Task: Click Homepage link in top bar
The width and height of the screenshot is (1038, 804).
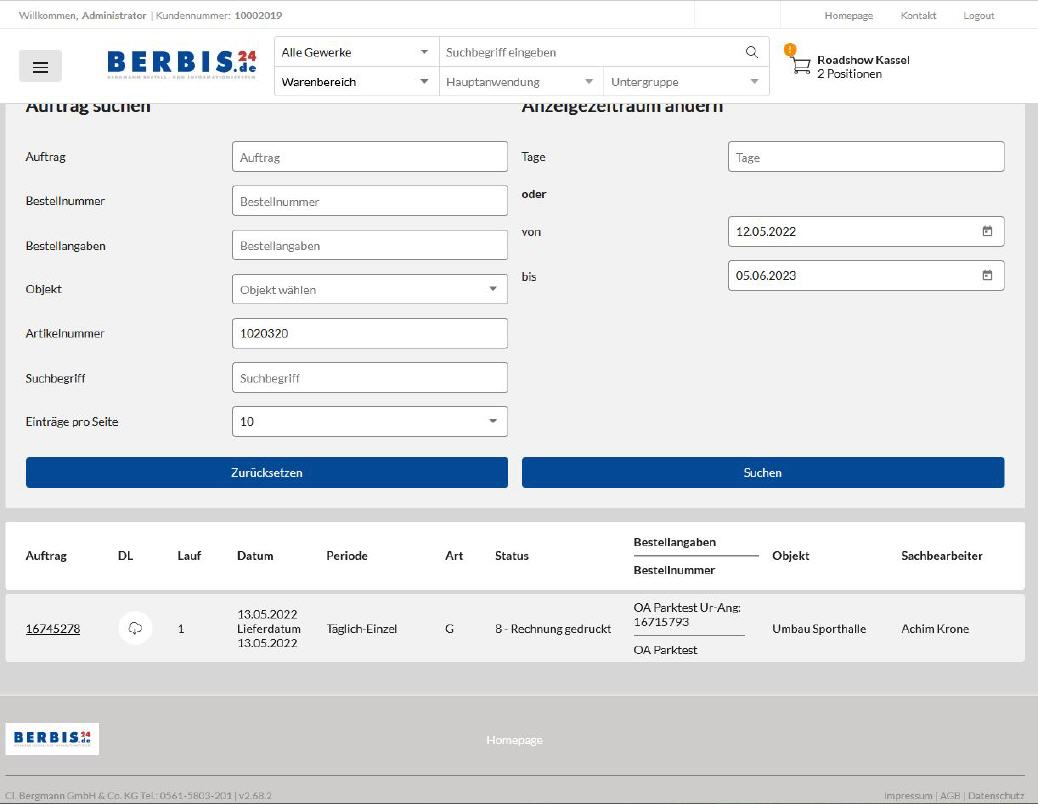Action: tap(848, 15)
